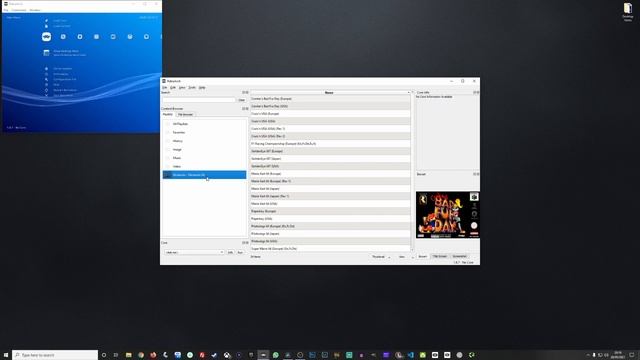Click the icon beside the Nintendo 64 playlist
The image size is (640, 360).
click(x=167, y=175)
